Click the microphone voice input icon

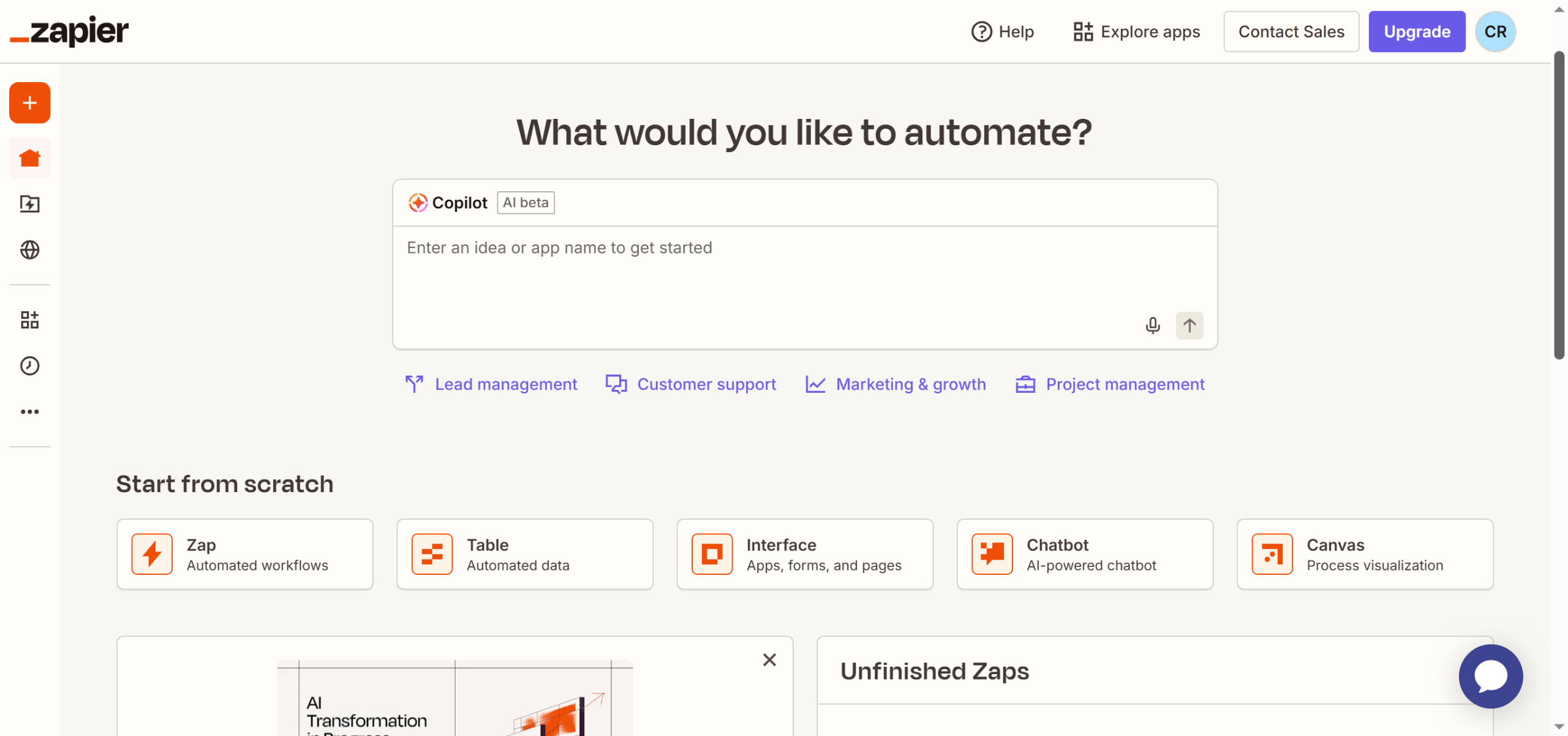pyautogui.click(x=1152, y=325)
